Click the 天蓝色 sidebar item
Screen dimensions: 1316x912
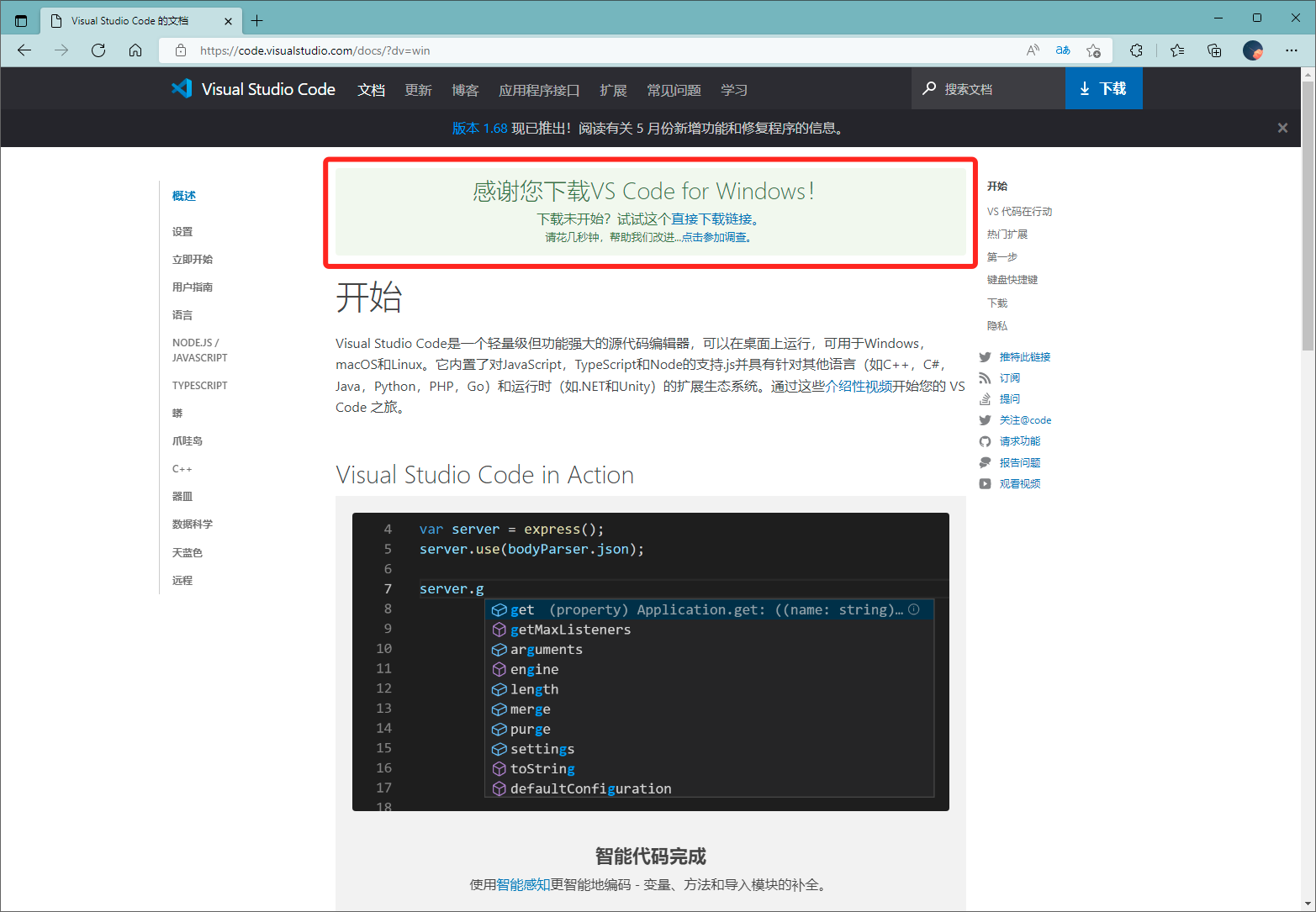pyautogui.click(x=188, y=553)
